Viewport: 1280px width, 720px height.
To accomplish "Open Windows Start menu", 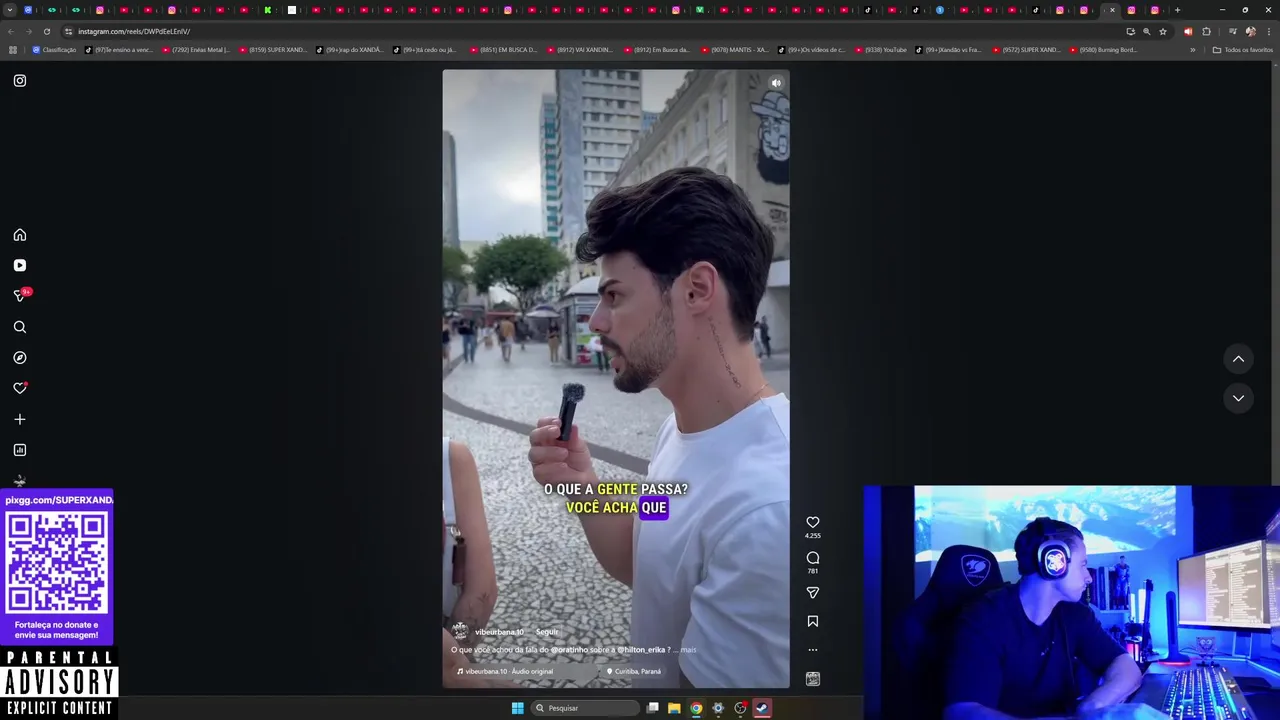I will (517, 708).
